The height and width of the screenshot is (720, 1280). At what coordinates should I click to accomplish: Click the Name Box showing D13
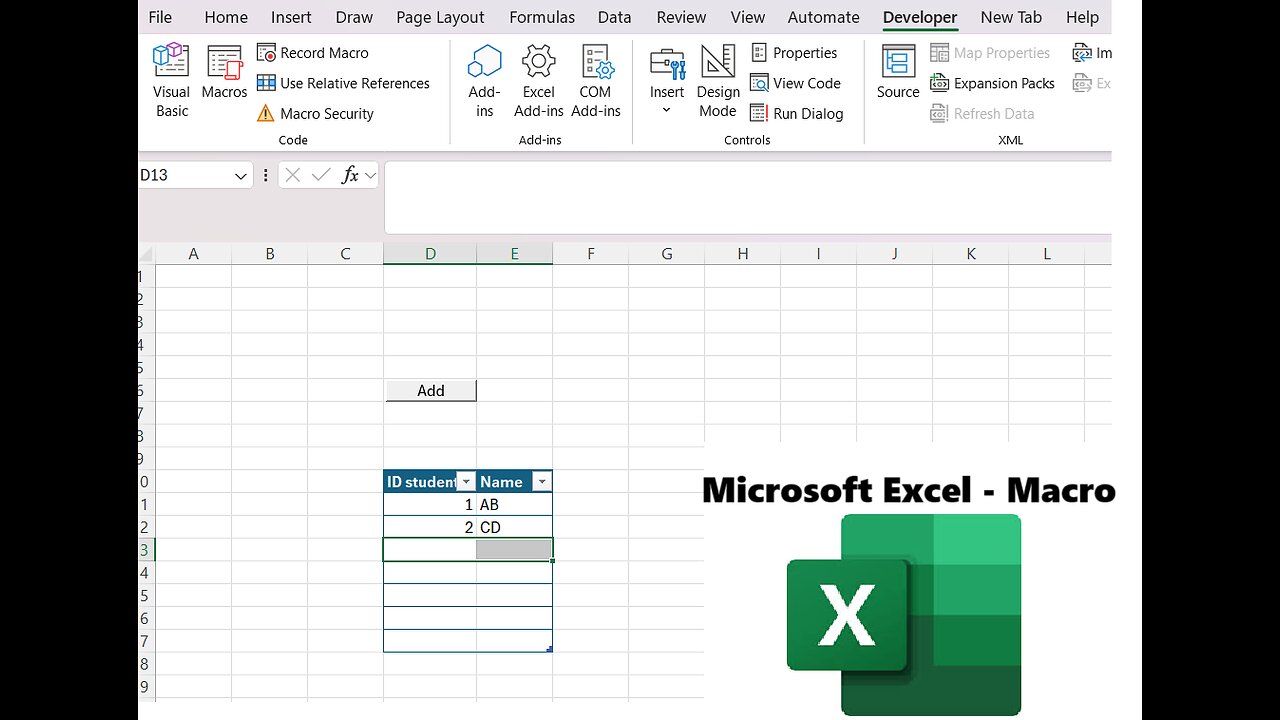pos(184,176)
